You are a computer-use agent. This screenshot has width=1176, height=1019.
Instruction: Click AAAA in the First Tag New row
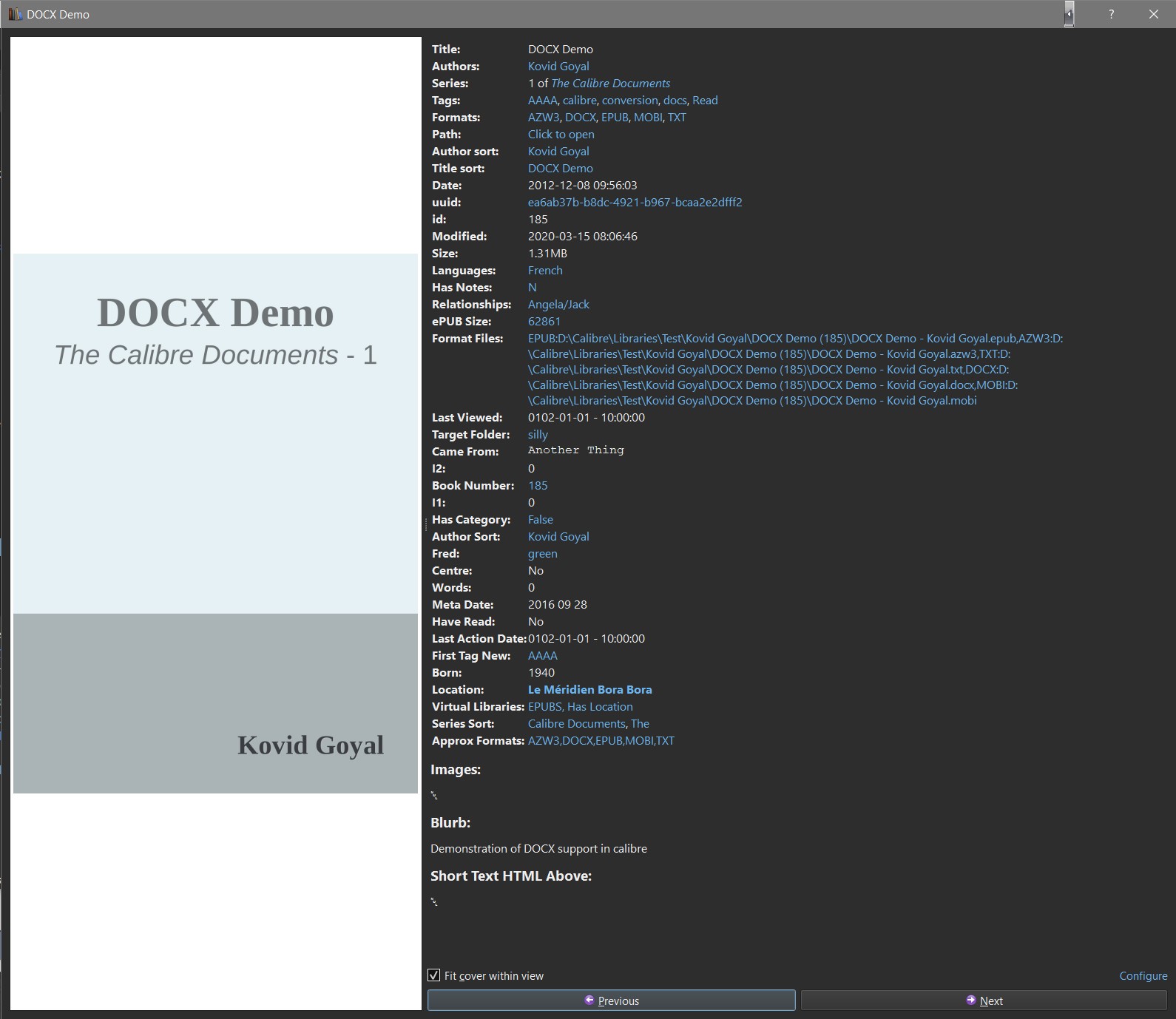(543, 656)
